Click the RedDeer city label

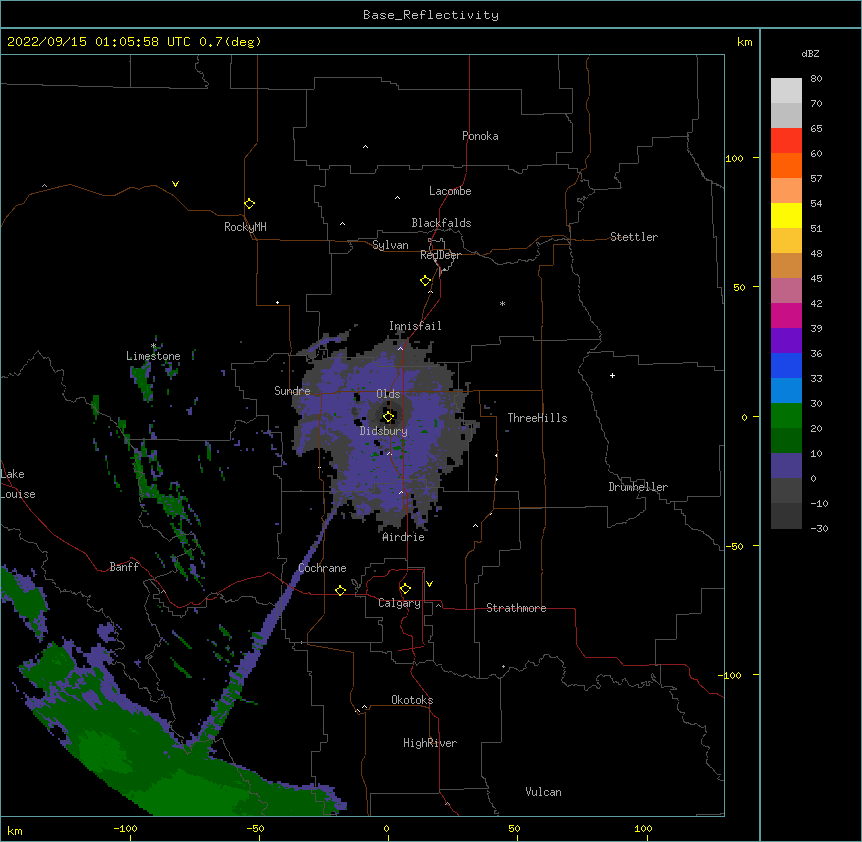click(440, 255)
